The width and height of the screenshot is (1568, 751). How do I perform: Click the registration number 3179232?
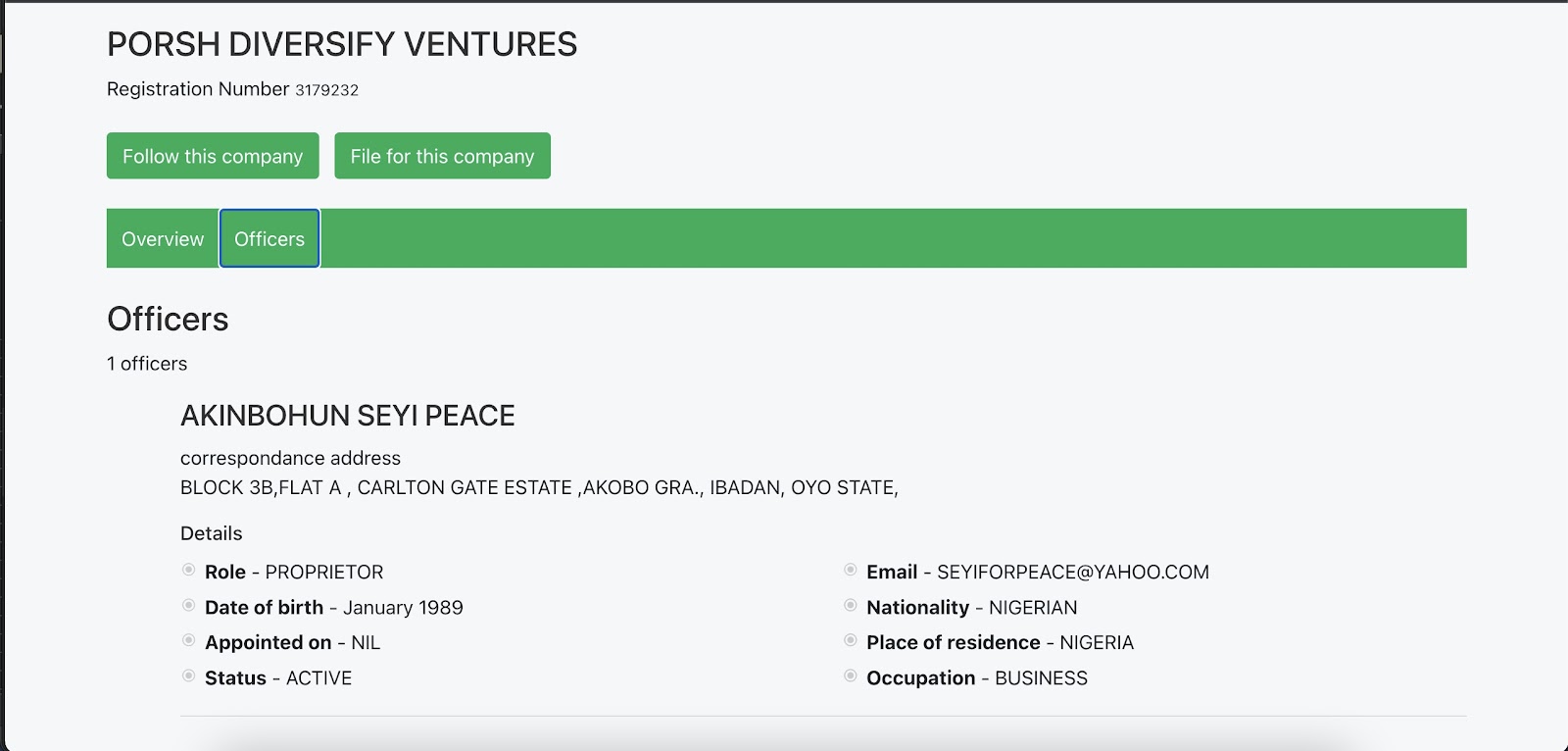(x=326, y=90)
